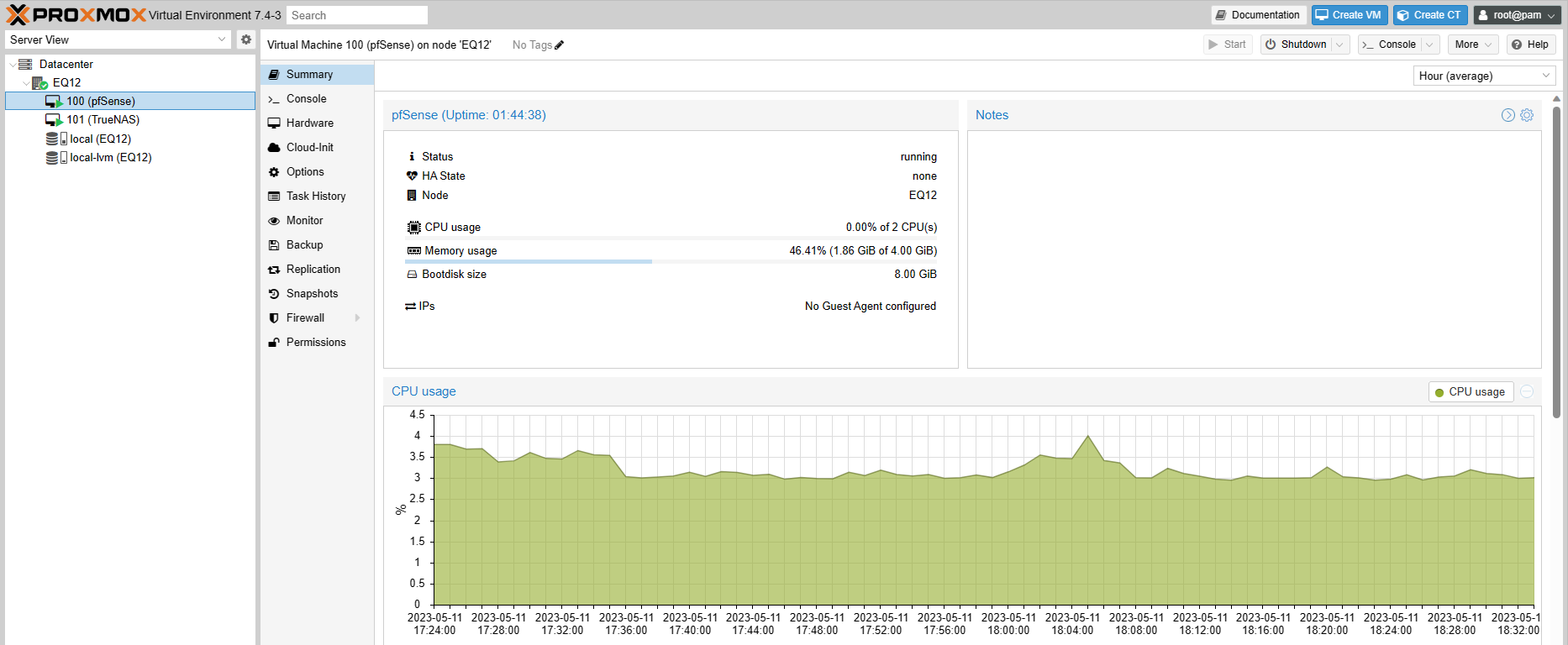Select VM 101 (TrueNAS) in tree
The width and height of the screenshot is (1568, 645).
(x=130, y=119)
